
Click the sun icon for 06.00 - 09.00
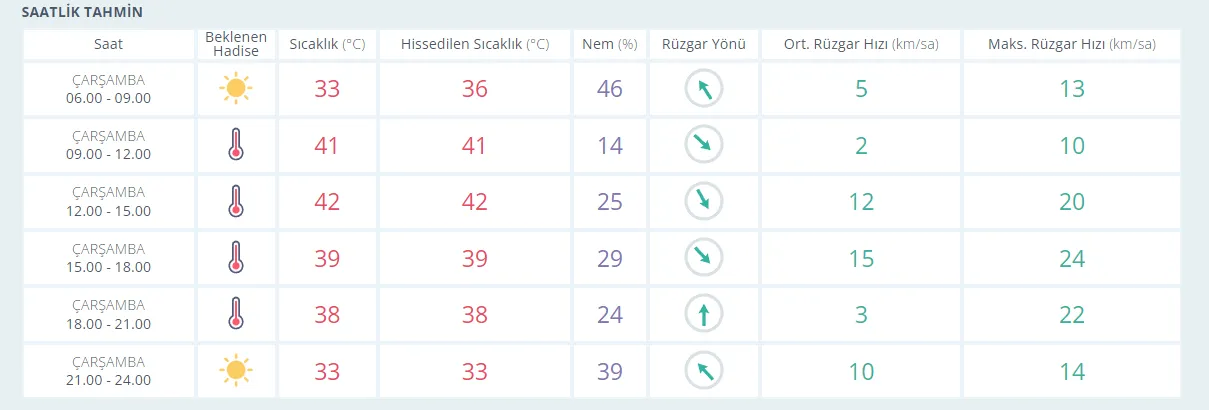(x=235, y=89)
